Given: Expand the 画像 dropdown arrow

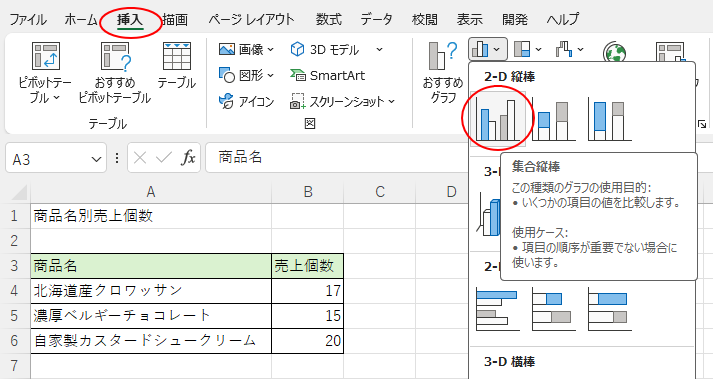Looking at the screenshot, I should pos(271,49).
